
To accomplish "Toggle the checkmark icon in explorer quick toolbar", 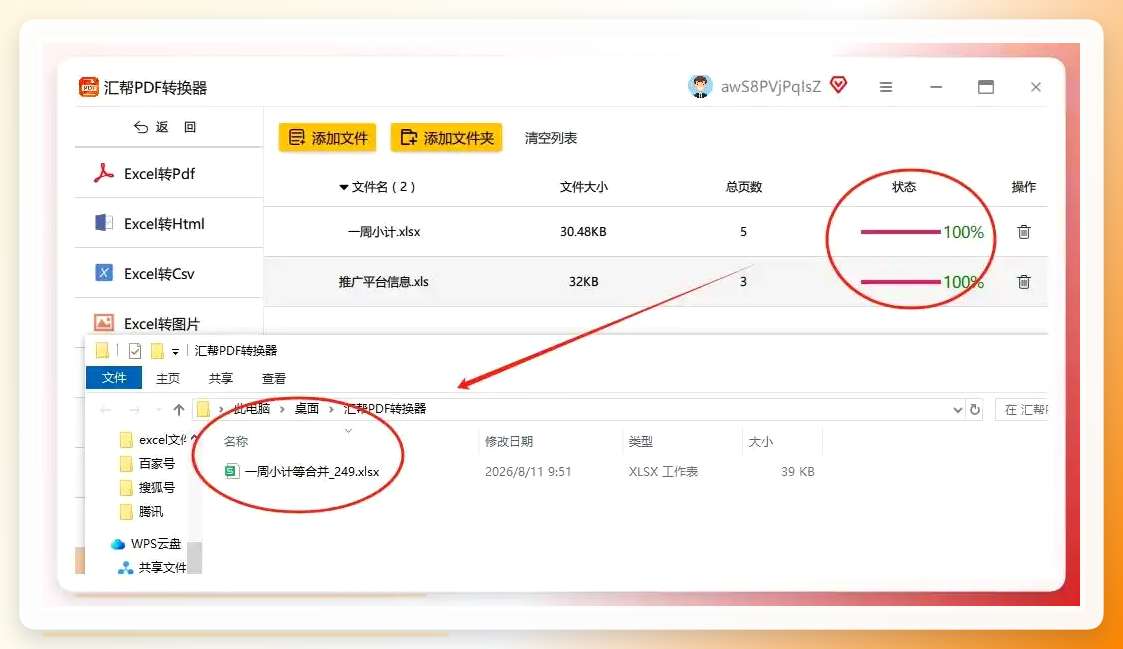I will click(135, 350).
